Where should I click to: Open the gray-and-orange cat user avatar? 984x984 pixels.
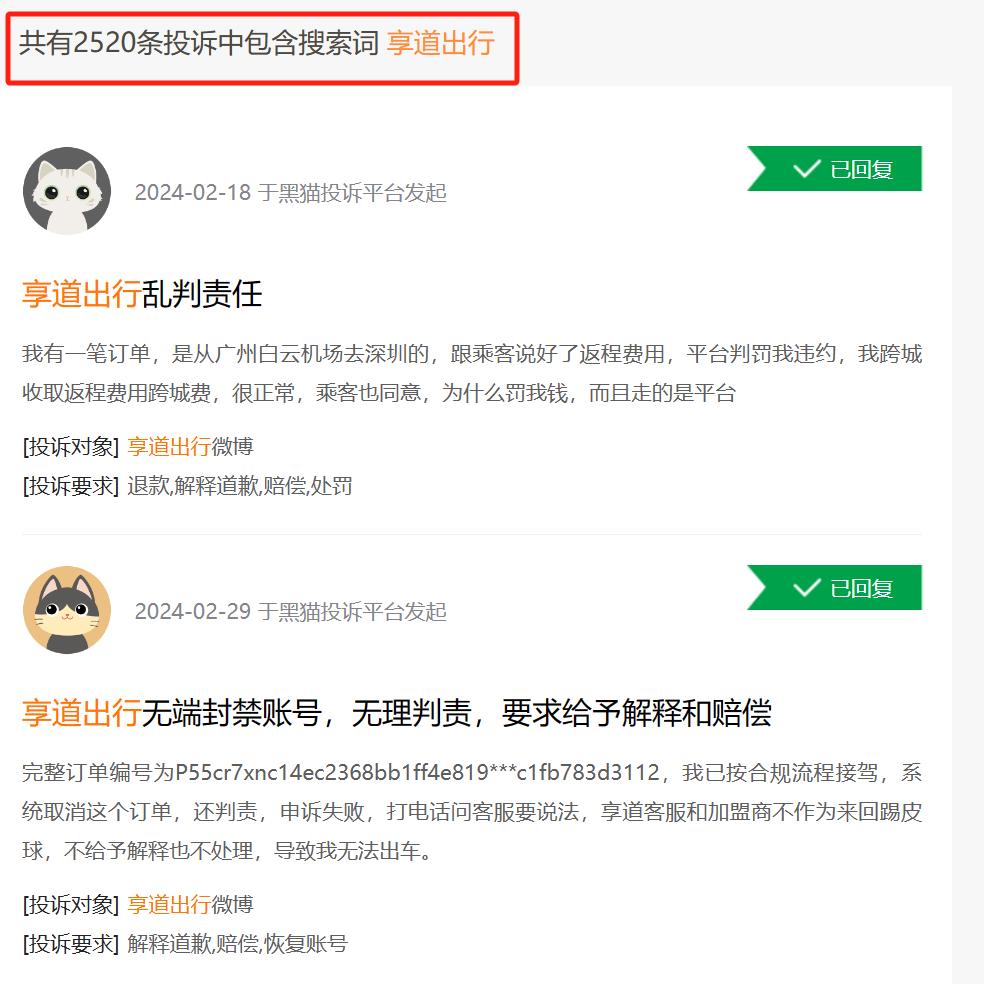click(x=67, y=610)
